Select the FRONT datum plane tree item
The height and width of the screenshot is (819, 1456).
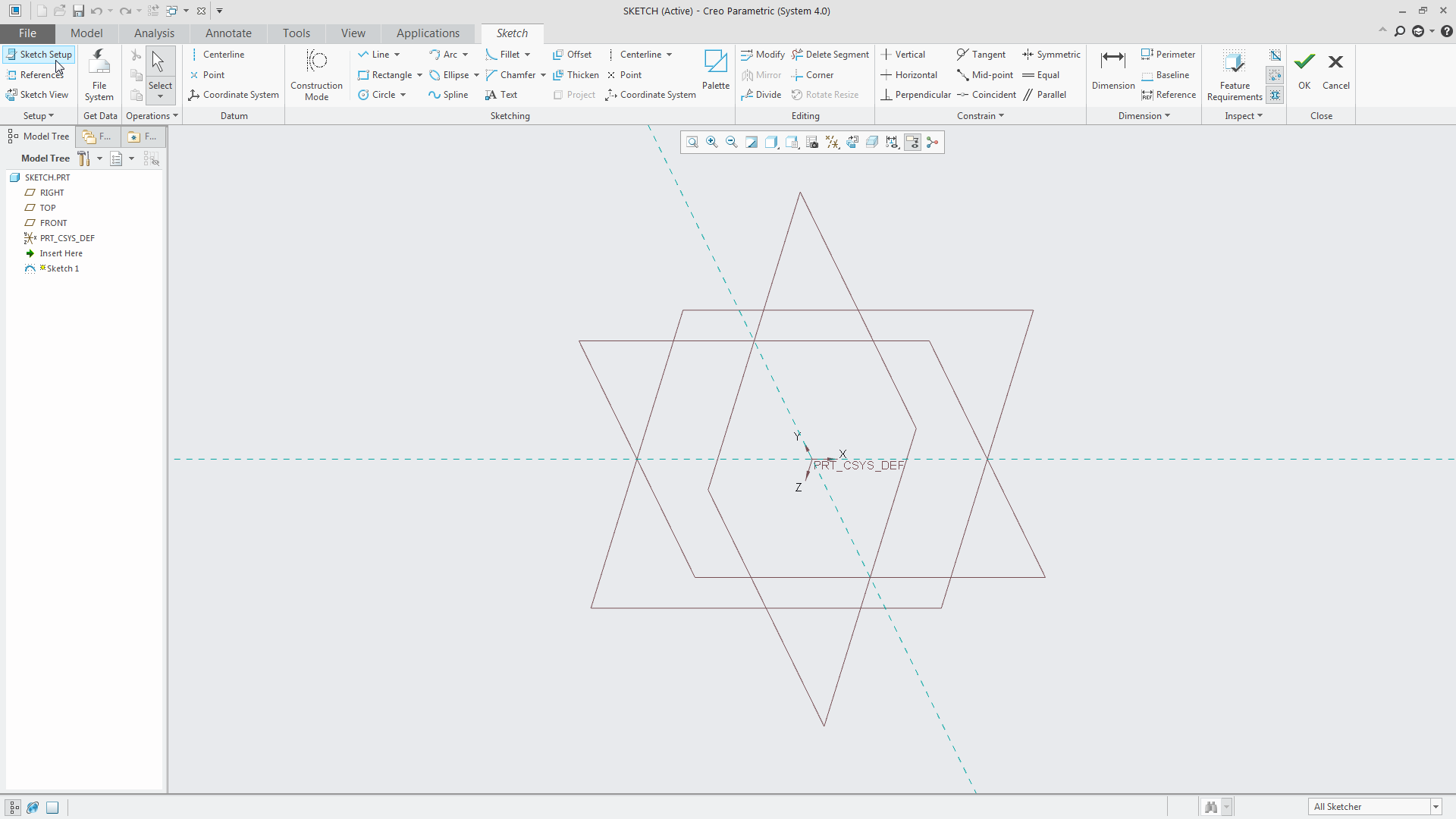click(x=53, y=223)
